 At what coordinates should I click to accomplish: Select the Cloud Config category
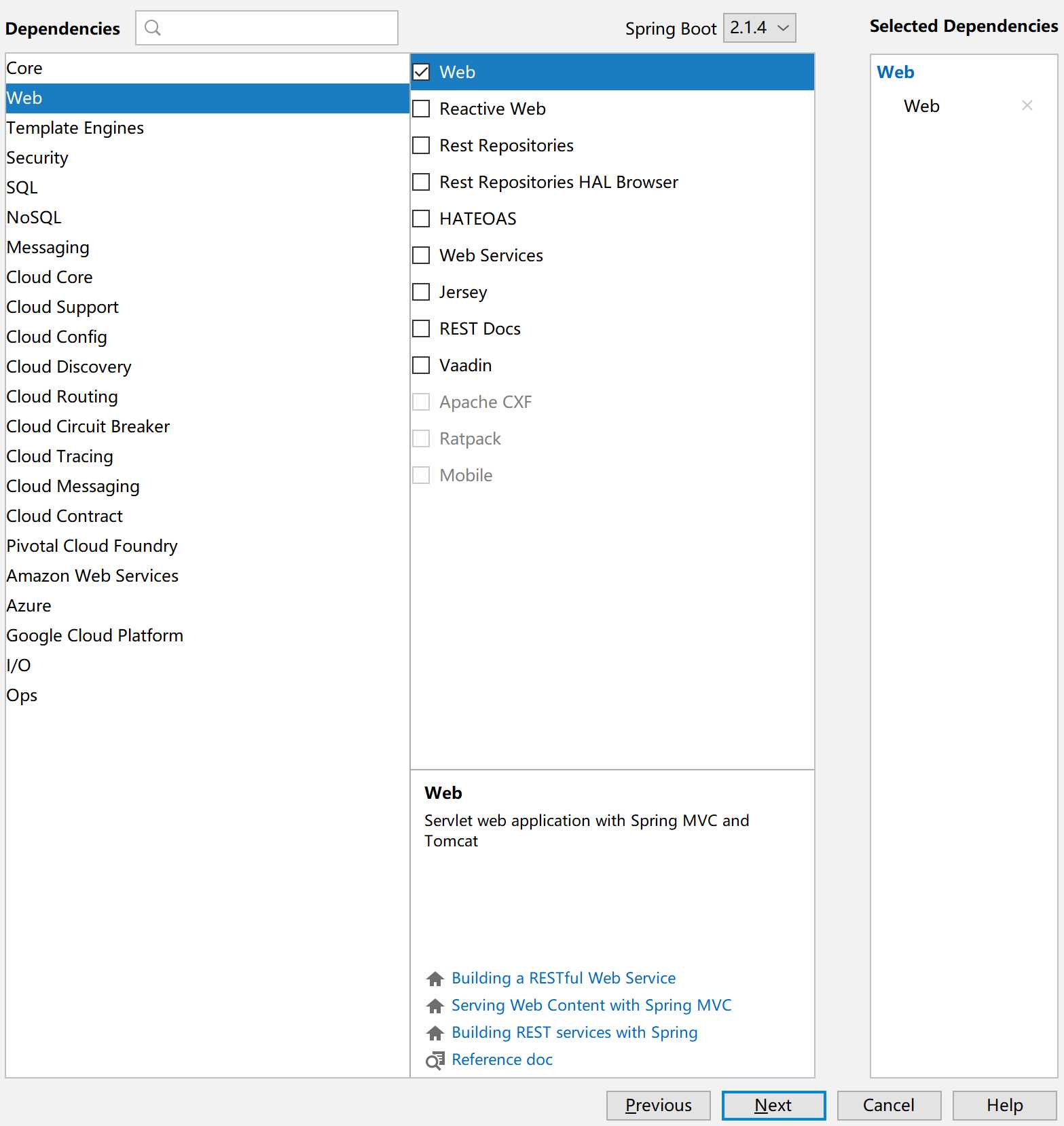click(207, 337)
